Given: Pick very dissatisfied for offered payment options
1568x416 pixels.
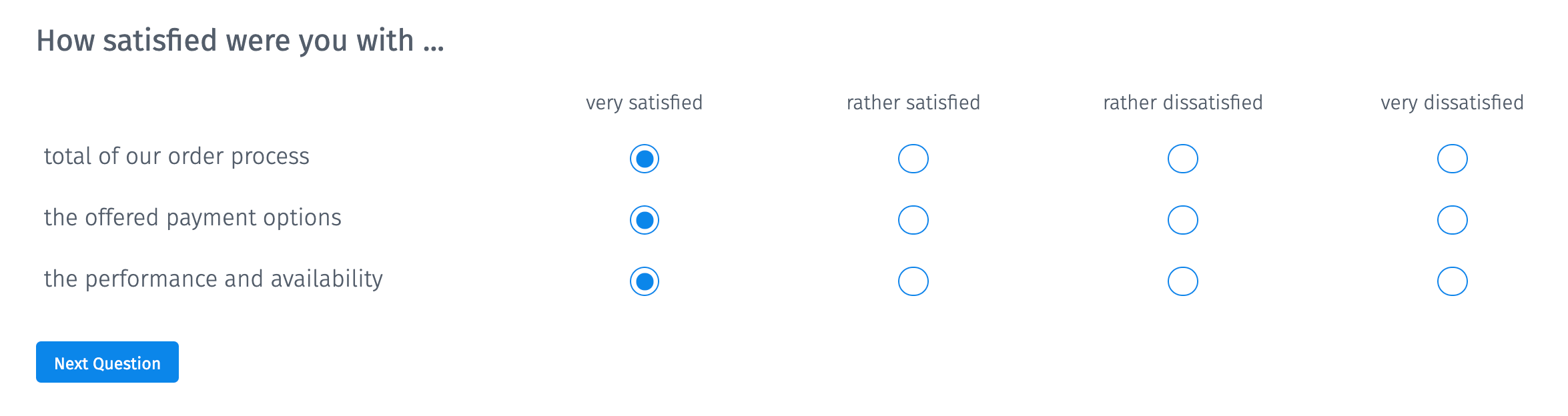Looking at the screenshot, I should (x=1453, y=220).
